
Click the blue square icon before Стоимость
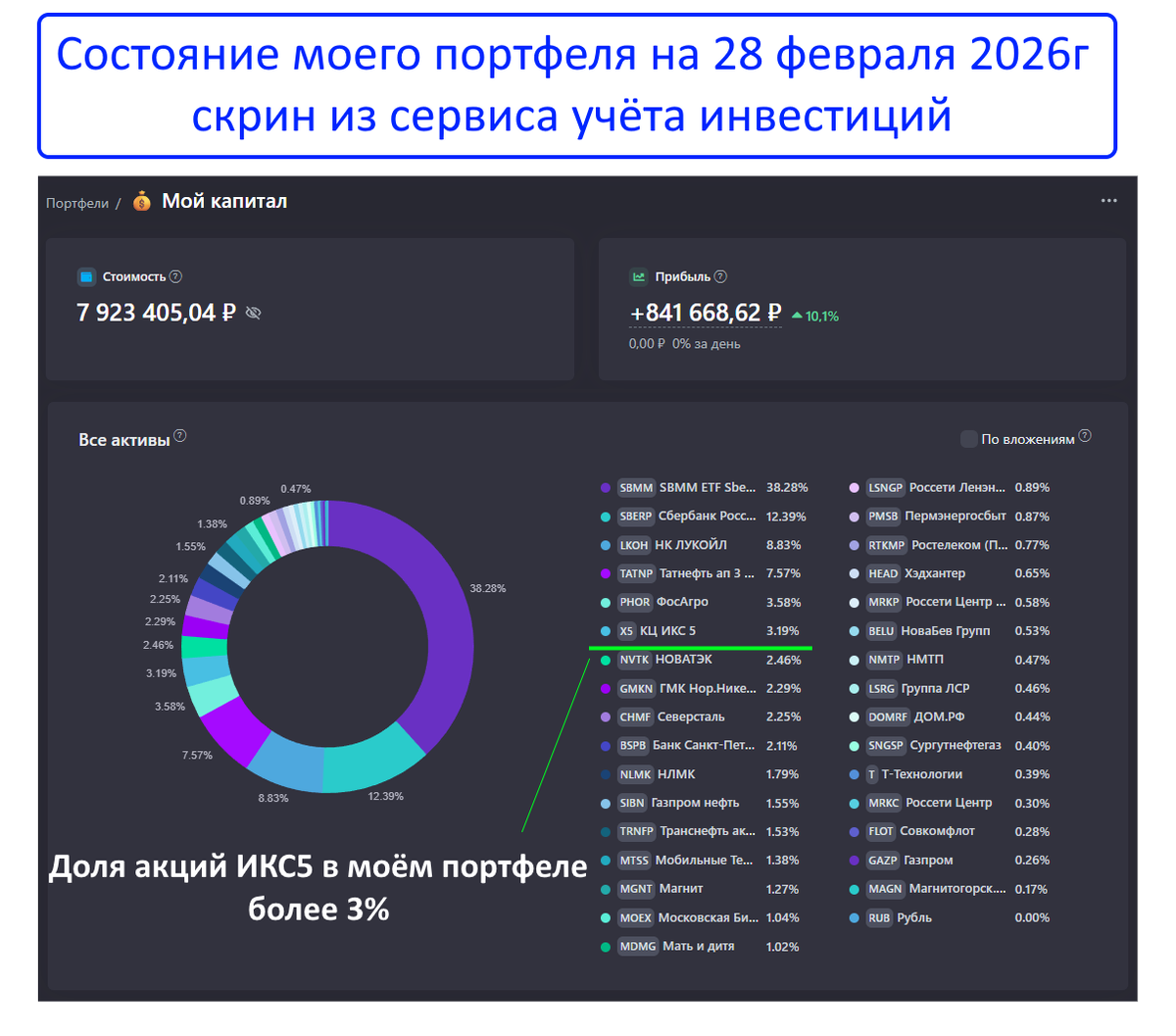(x=87, y=276)
